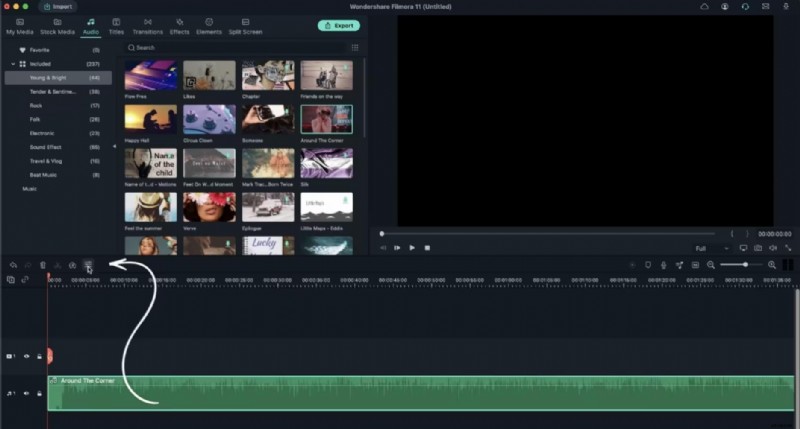Click the Add Track icon beside the ruler
This screenshot has height=429, width=800.
click(11, 280)
